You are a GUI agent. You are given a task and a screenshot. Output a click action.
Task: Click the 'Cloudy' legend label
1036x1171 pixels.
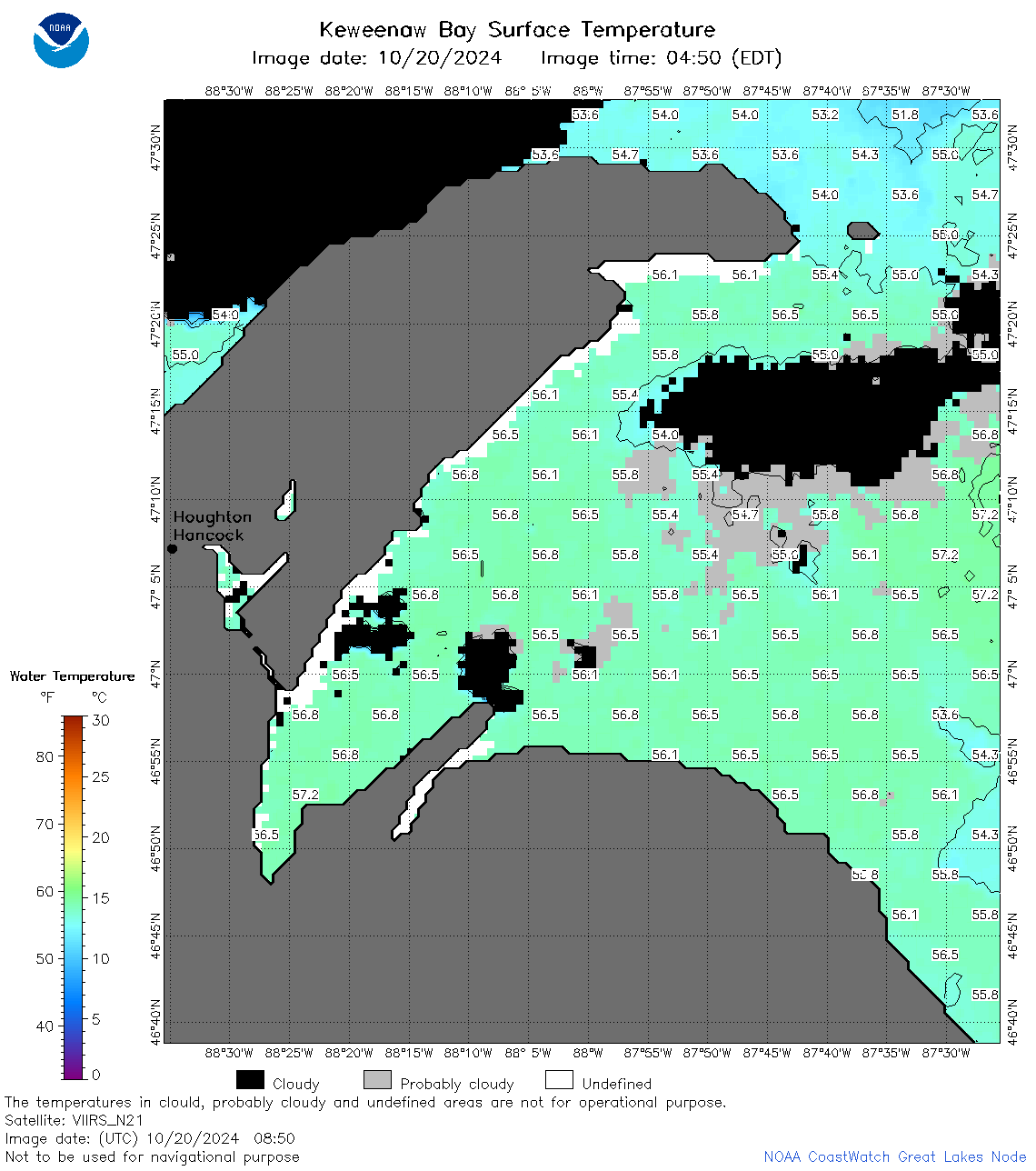click(x=296, y=1084)
